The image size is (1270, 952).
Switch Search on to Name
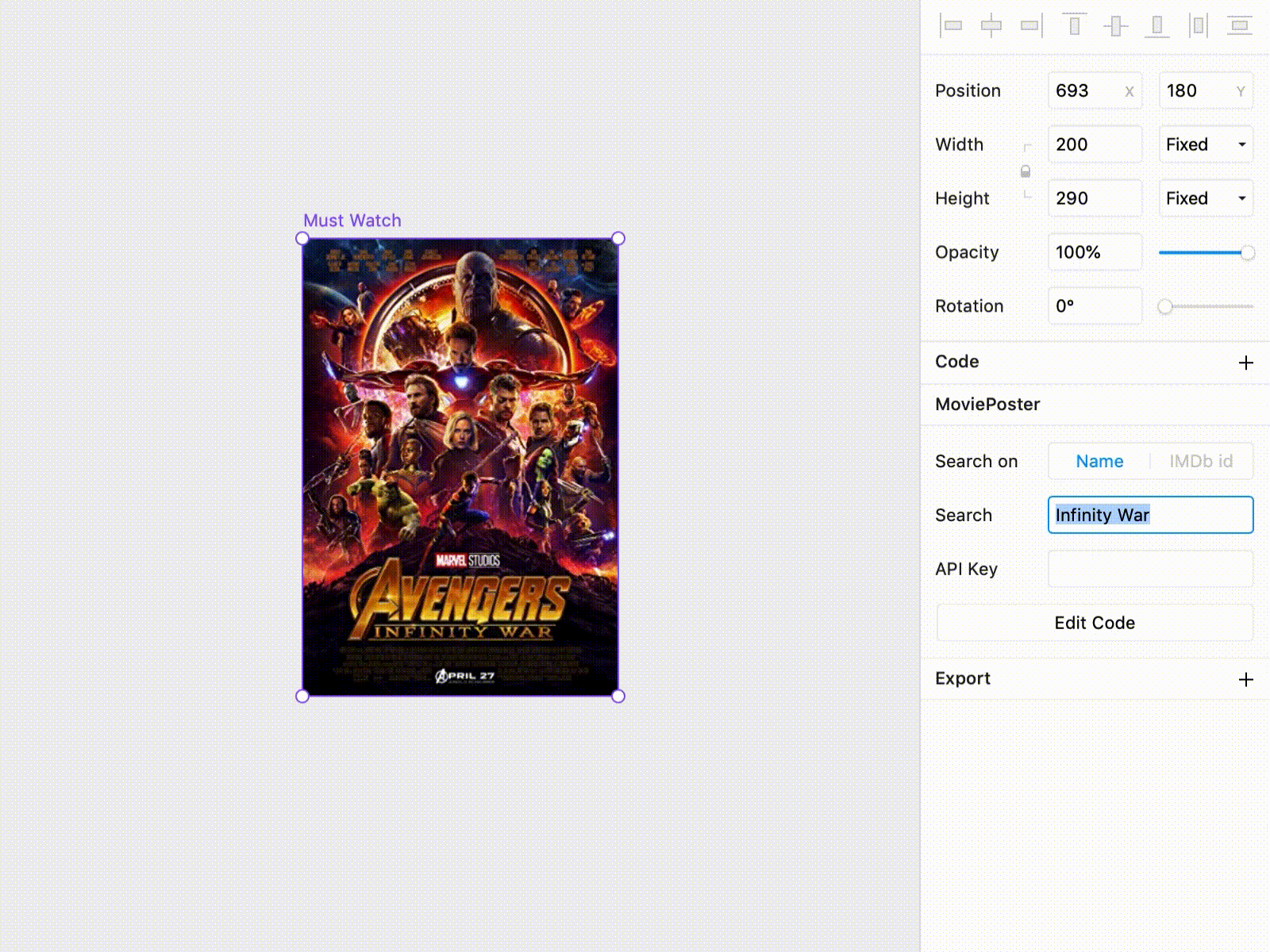[1099, 461]
